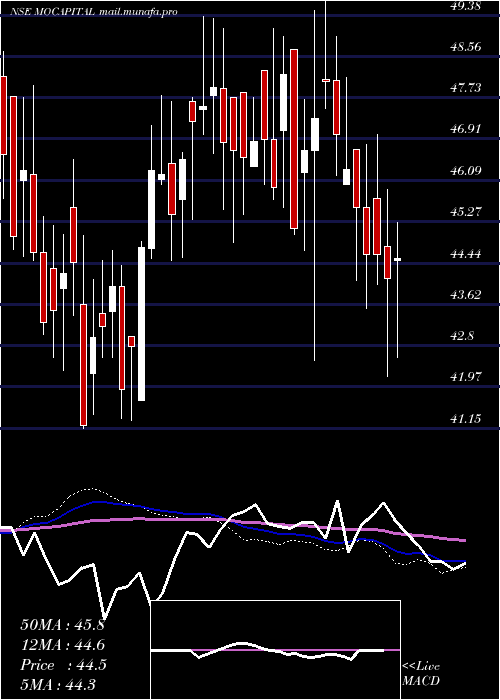Click the NSE MOCAPITAL chart title
This screenshot has height=700, width=500.
coord(52,12)
